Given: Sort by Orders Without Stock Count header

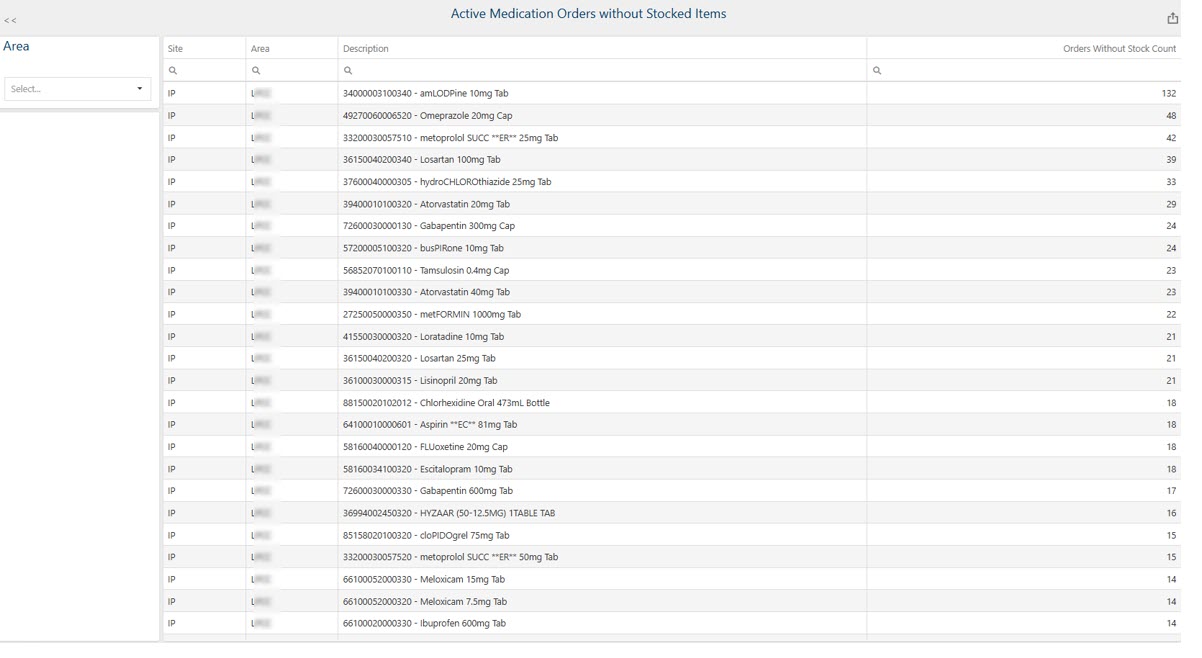Looking at the screenshot, I should [1118, 49].
